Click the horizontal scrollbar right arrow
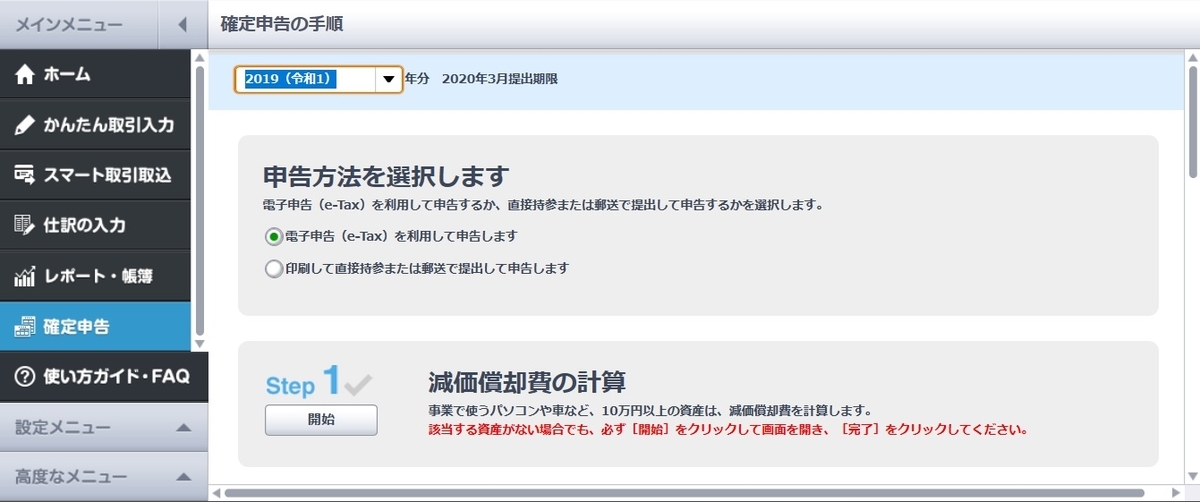Image resolution: width=1200 pixels, height=502 pixels. (x=1175, y=493)
